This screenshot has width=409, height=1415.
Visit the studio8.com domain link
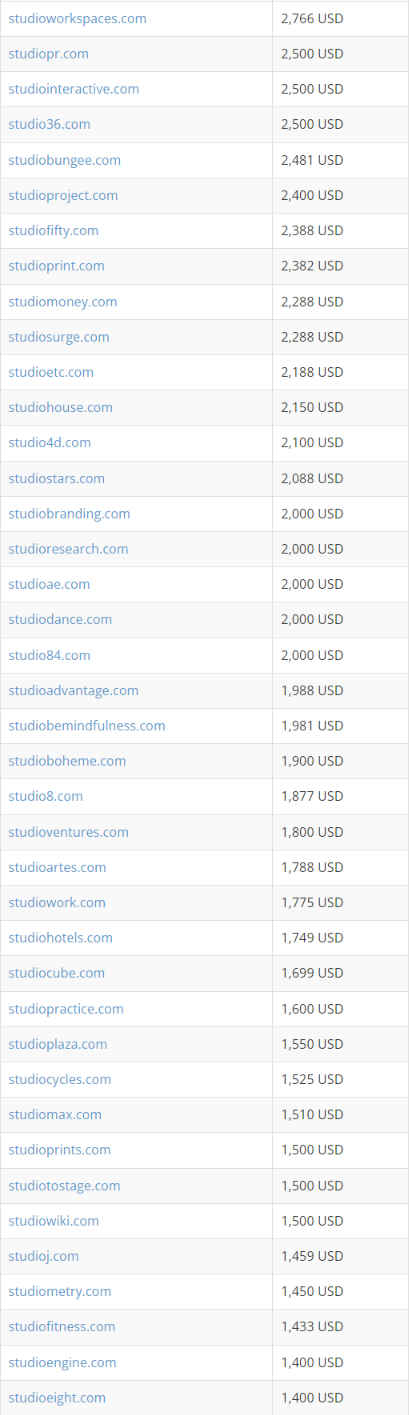pyautogui.click(x=46, y=796)
